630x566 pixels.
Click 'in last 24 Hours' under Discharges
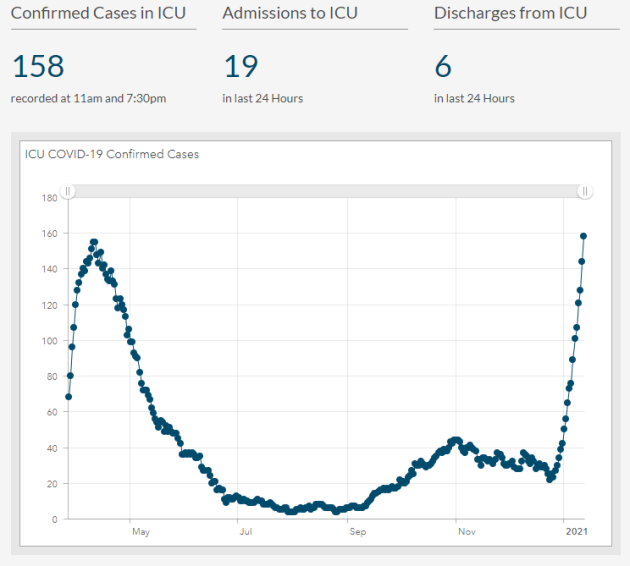point(474,98)
